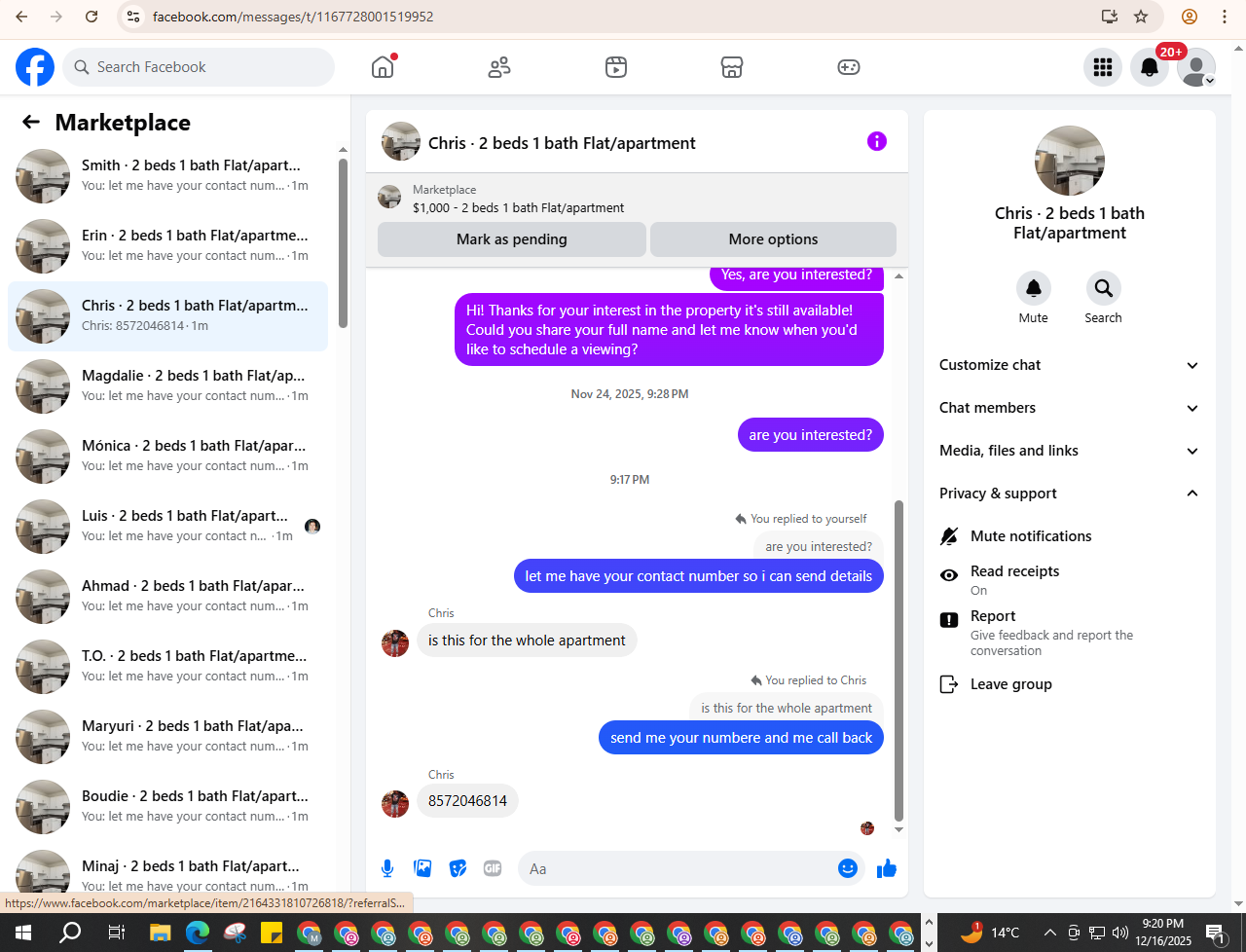
Task: Reload the page in the browser
Action: pyautogui.click(x=92, y=17)
